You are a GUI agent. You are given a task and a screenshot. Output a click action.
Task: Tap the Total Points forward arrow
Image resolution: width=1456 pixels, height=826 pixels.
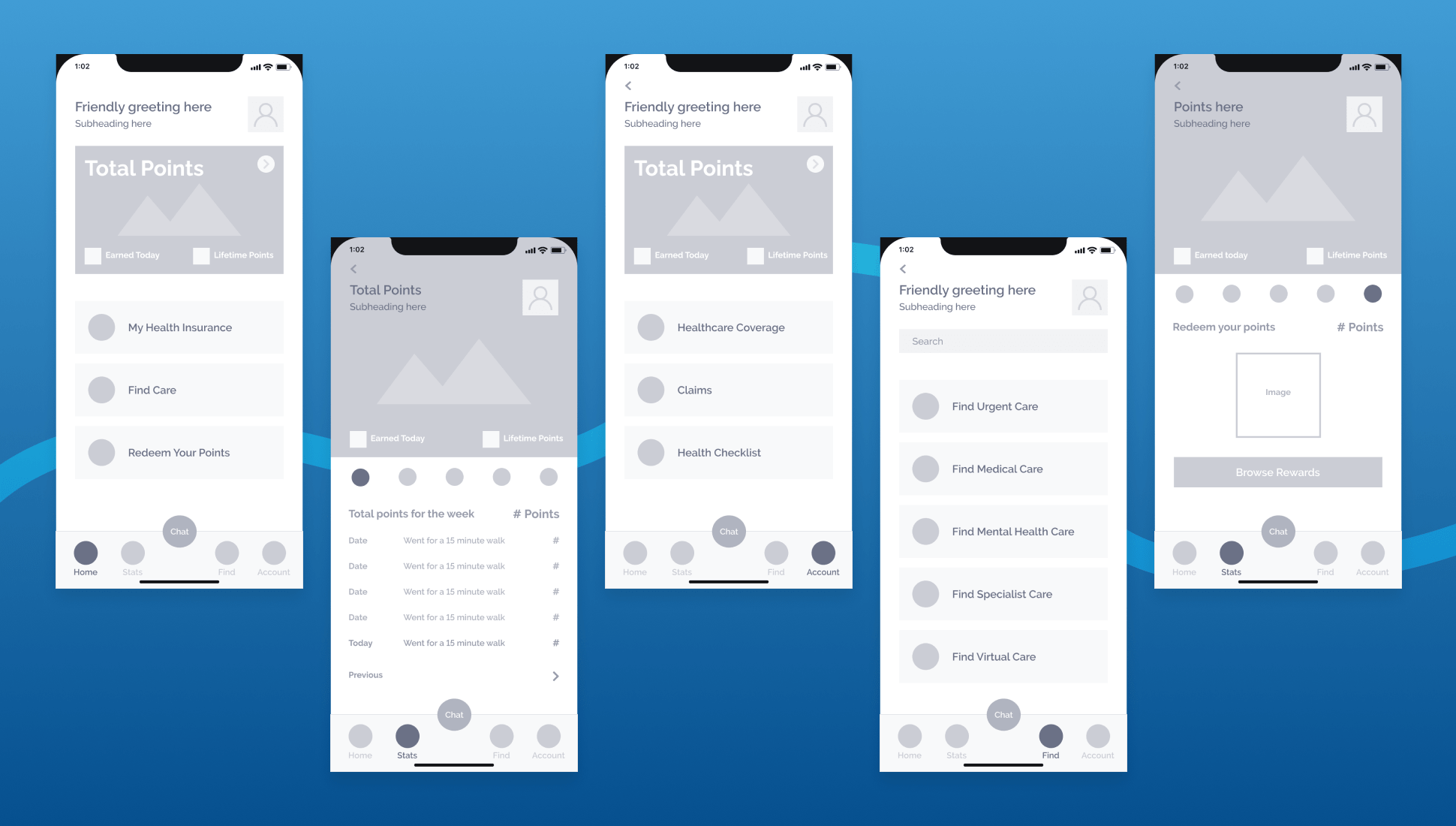pos(264,164)
